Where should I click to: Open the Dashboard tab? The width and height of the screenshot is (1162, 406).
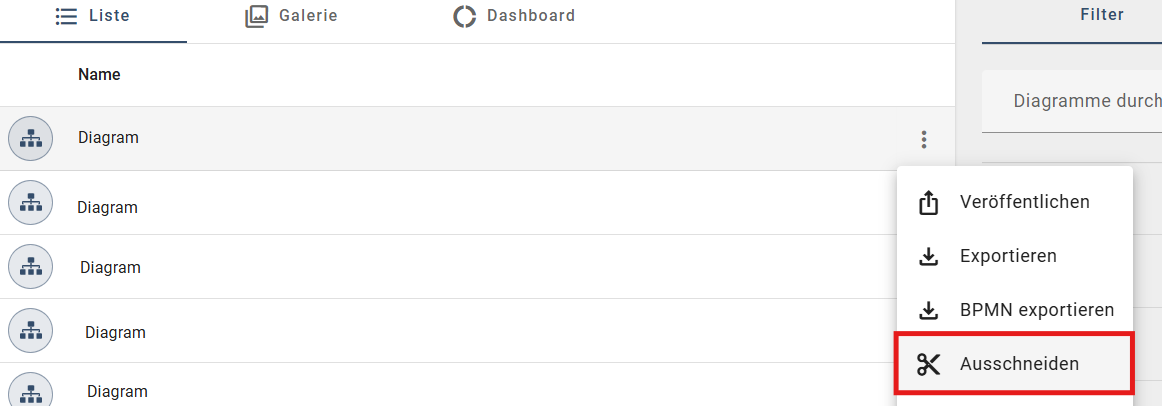point(530,16)
